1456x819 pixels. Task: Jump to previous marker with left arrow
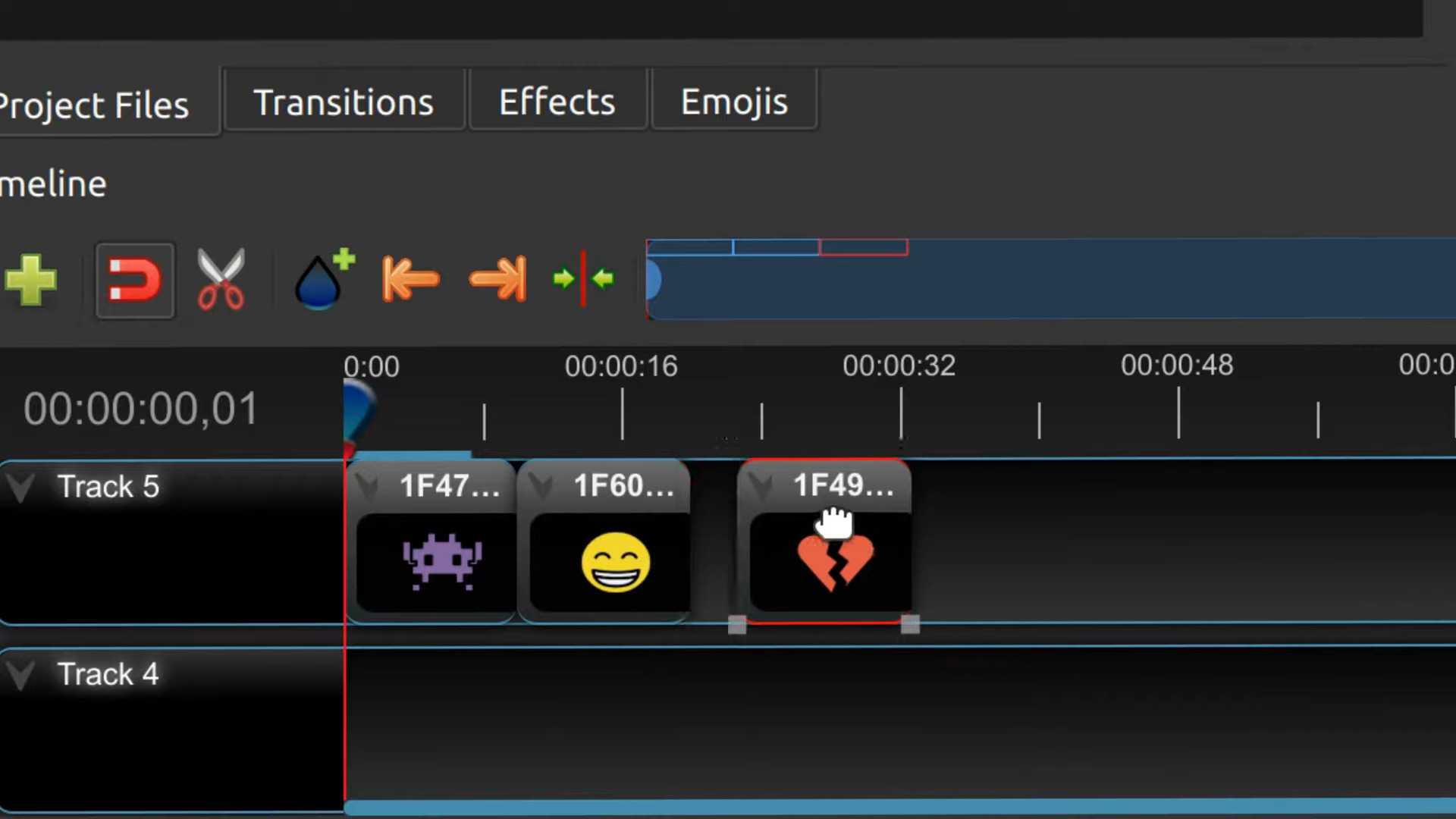pyautogui.click(x=410, y=279)
